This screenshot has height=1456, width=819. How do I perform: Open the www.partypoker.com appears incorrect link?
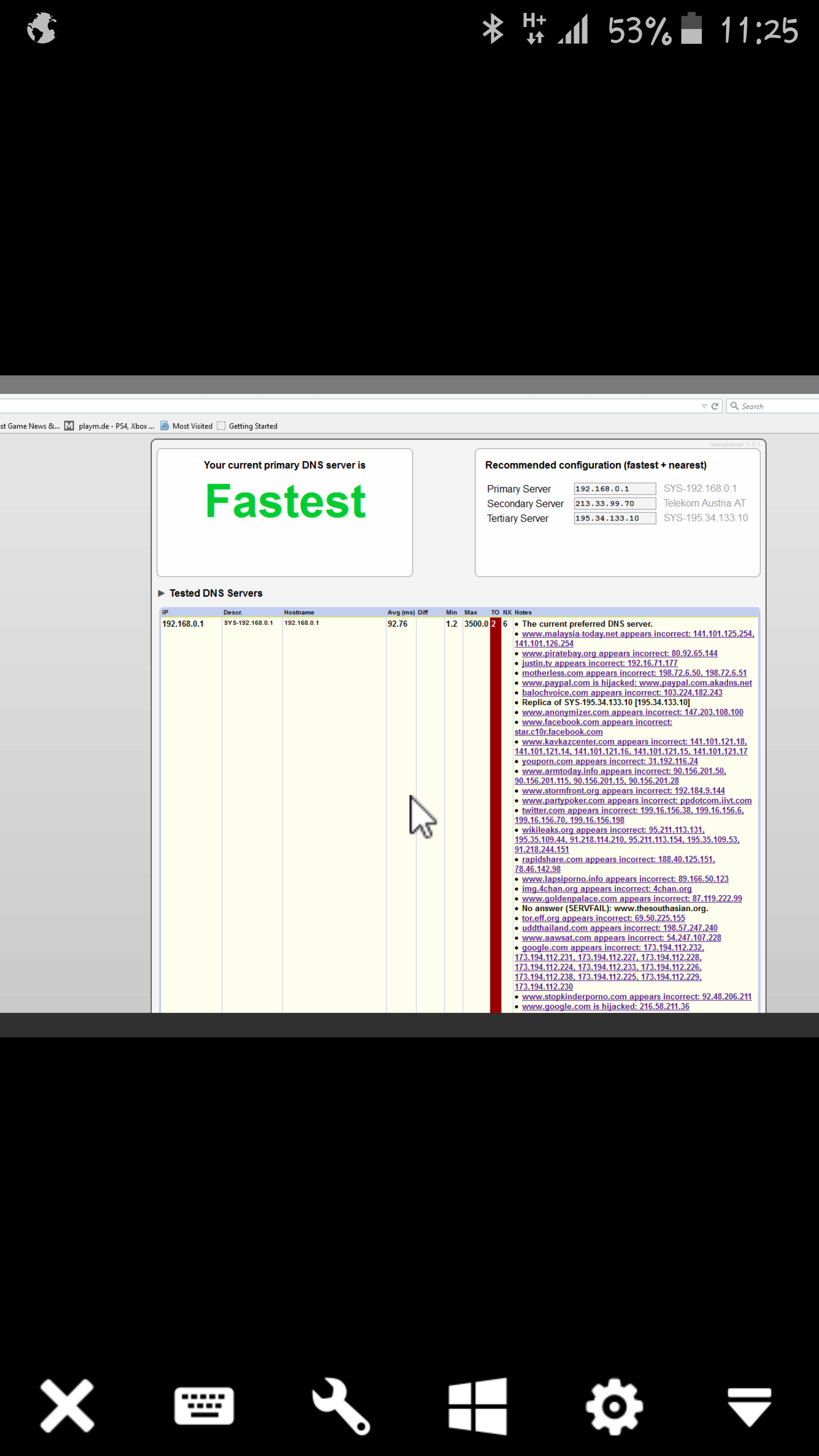636,801
